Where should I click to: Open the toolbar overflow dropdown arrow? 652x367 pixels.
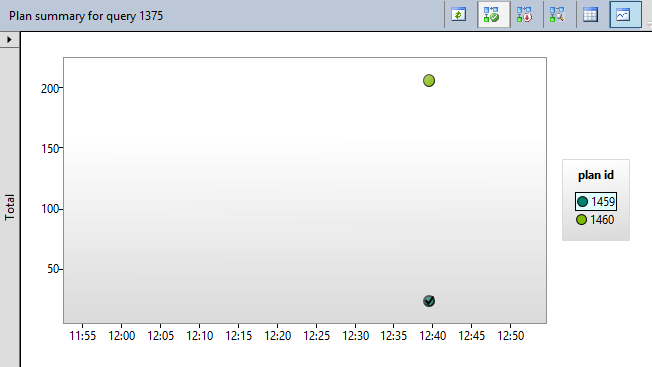[x=649, y=24]
